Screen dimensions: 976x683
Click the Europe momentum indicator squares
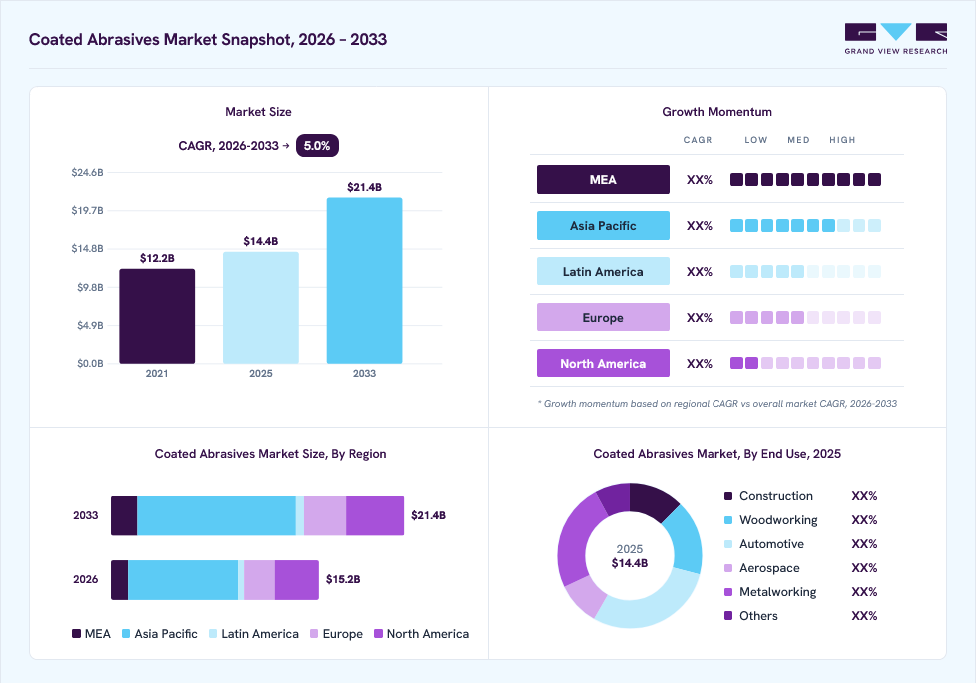[805, 318]
